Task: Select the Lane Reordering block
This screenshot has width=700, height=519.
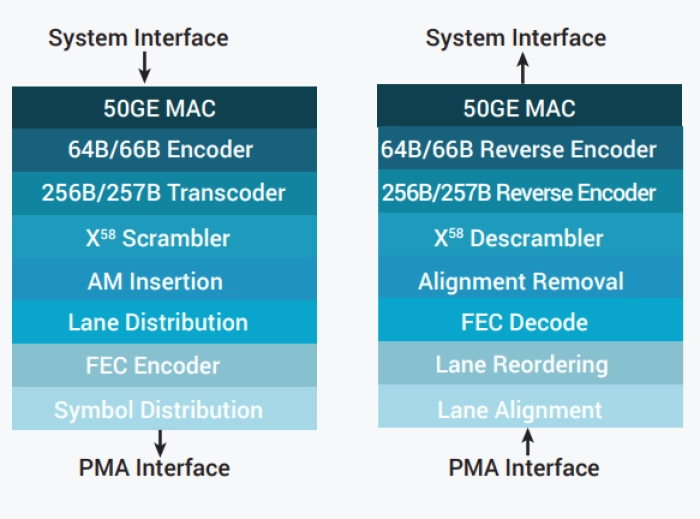Action: tap(530, 363)
